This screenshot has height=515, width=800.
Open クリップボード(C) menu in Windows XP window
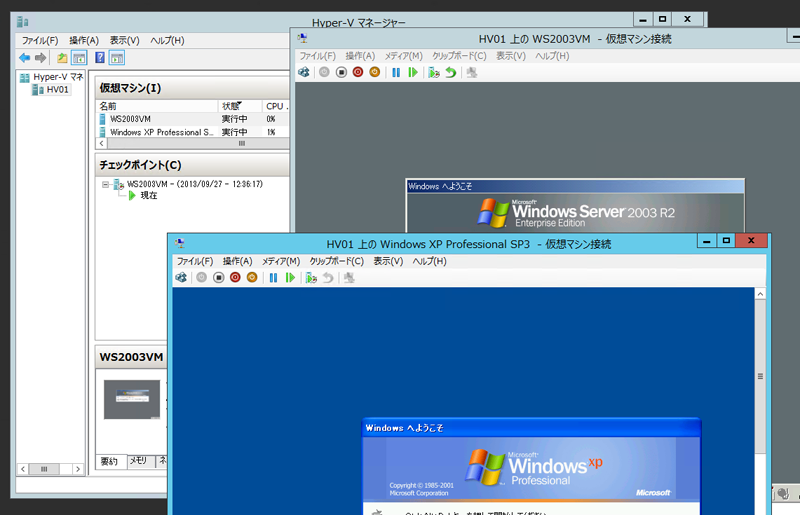tap(337, 261)
